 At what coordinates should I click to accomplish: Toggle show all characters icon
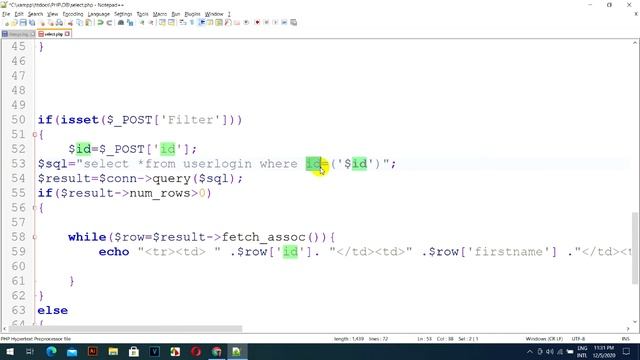click(192, 22)
